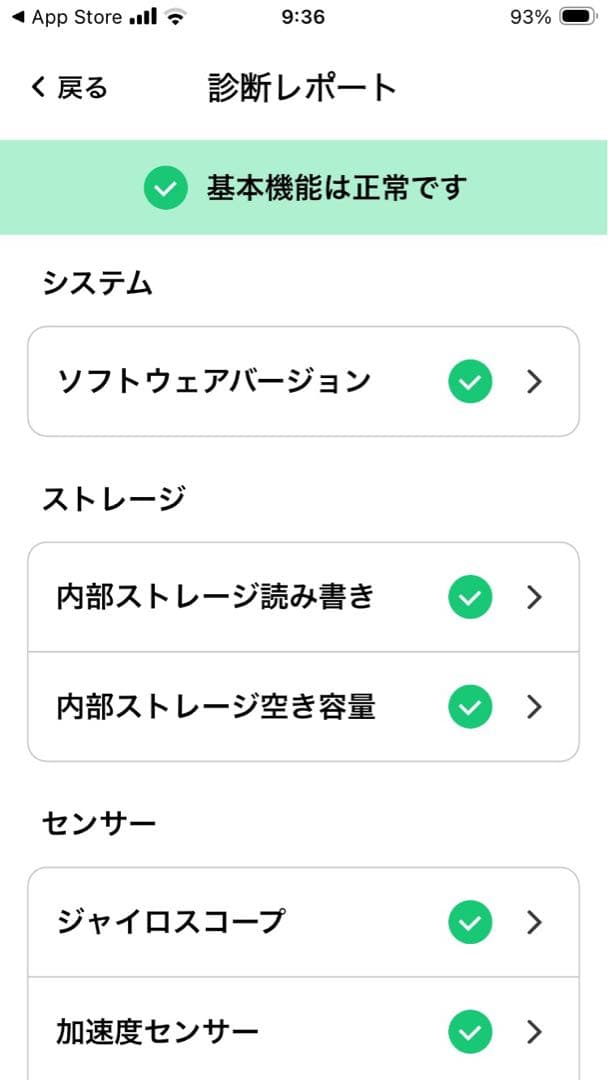
Task: Tap the システム section header
Action: click(x=97, y=282)
